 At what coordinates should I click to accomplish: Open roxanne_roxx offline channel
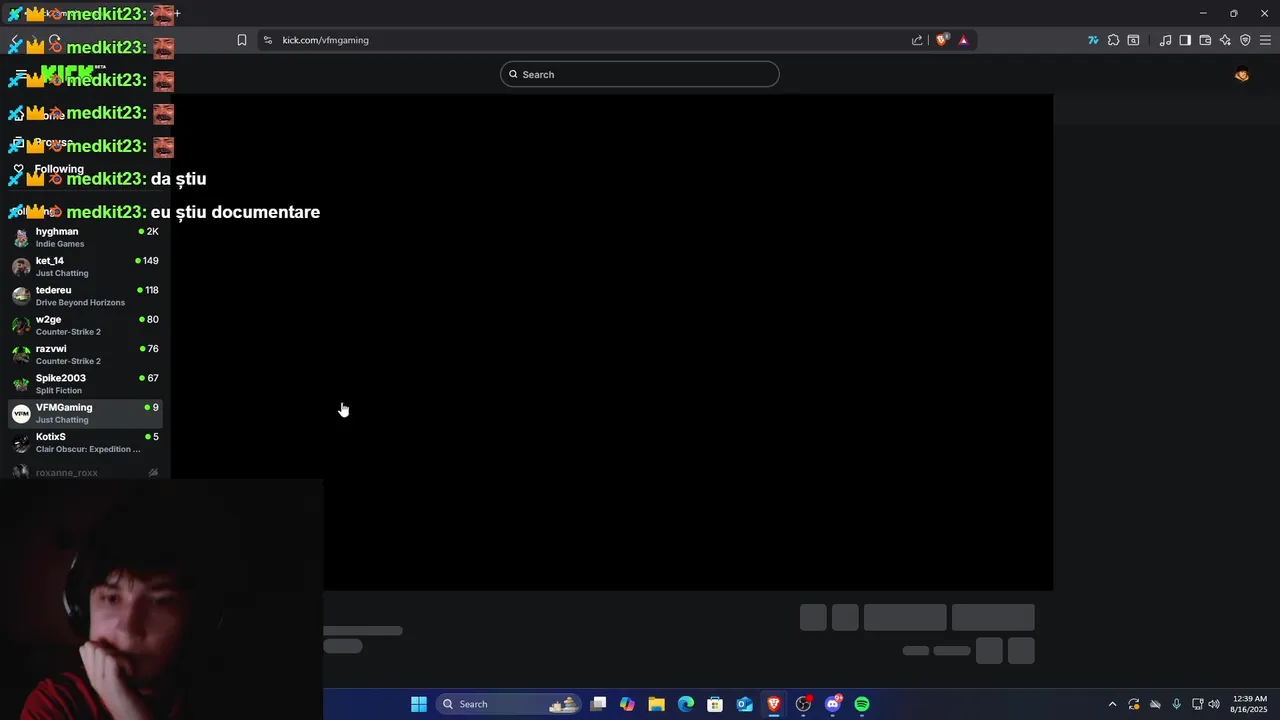(x=85, y=472)
